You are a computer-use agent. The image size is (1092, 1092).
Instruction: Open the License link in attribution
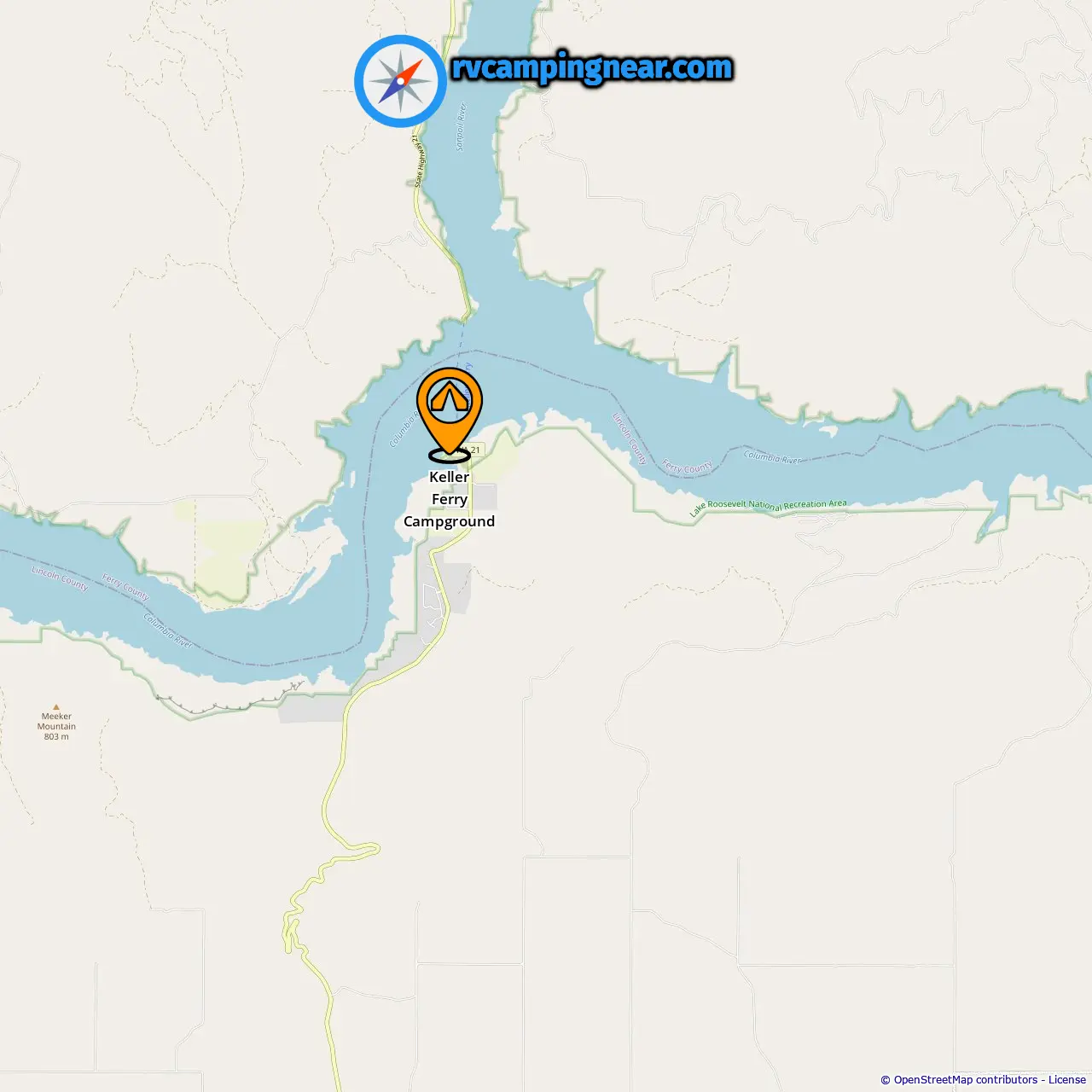(1067, 1079)
